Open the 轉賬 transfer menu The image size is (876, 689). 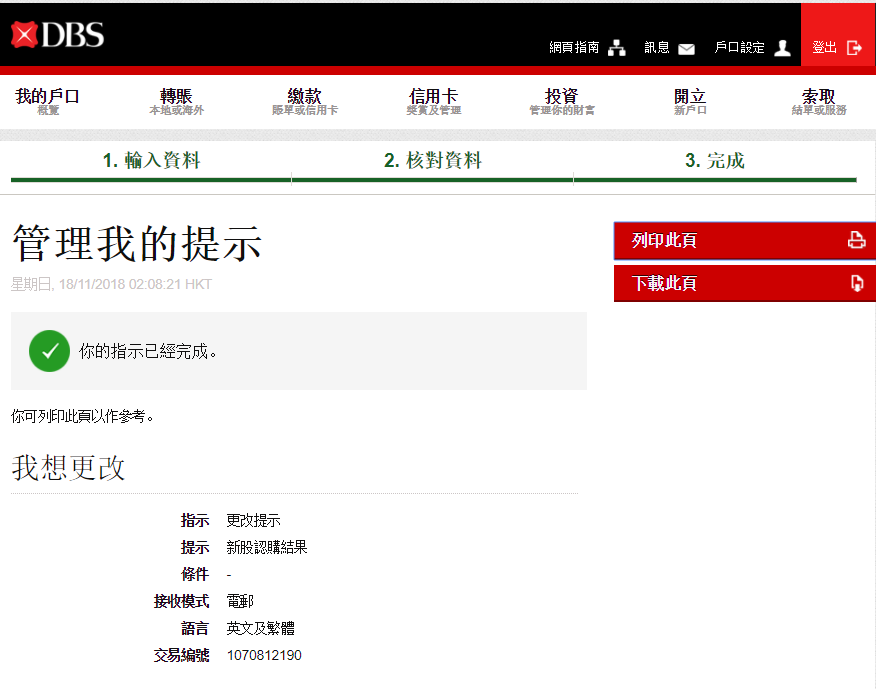coord(176,101)
